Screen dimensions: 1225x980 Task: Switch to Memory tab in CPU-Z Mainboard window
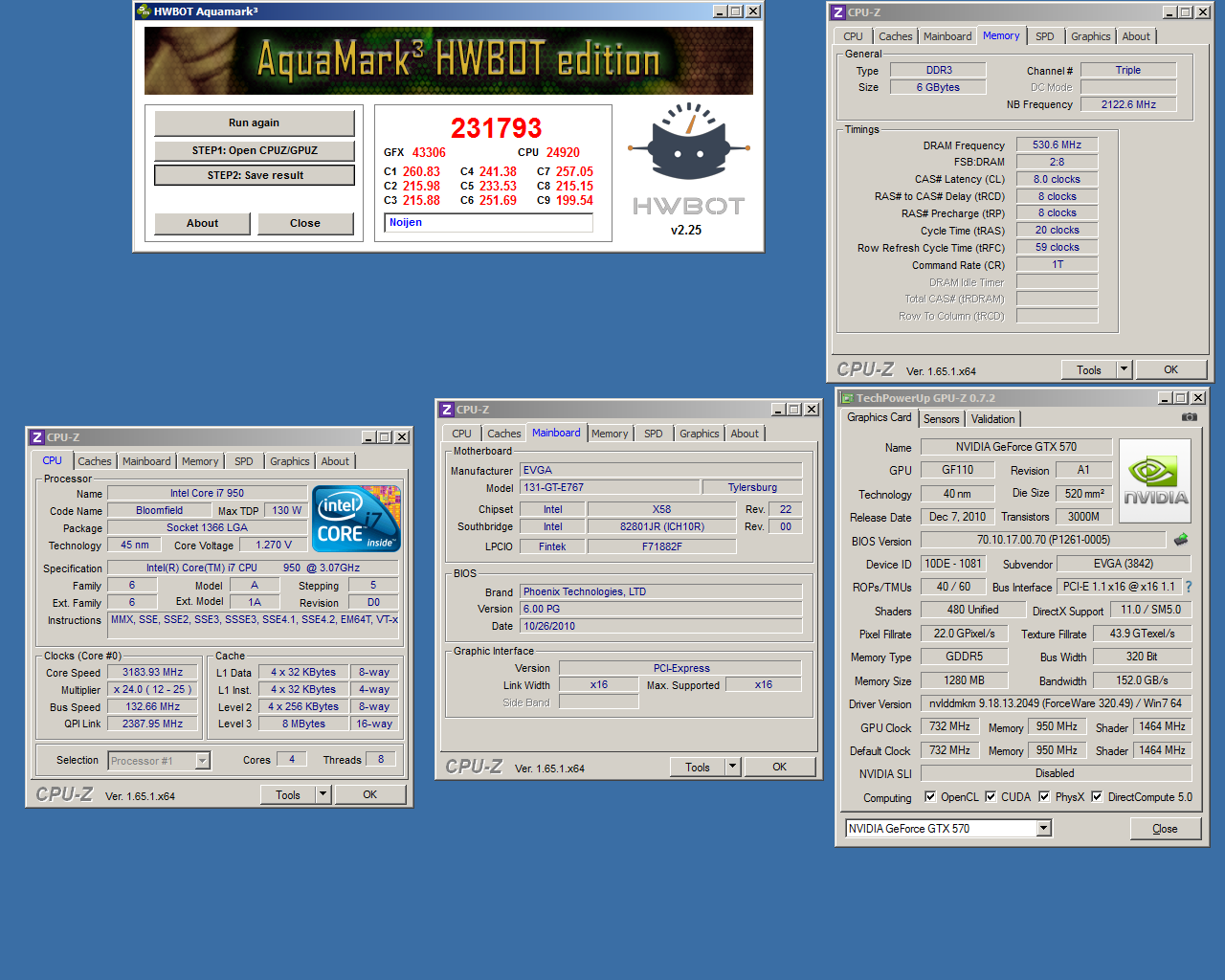[x=610, y=434]
